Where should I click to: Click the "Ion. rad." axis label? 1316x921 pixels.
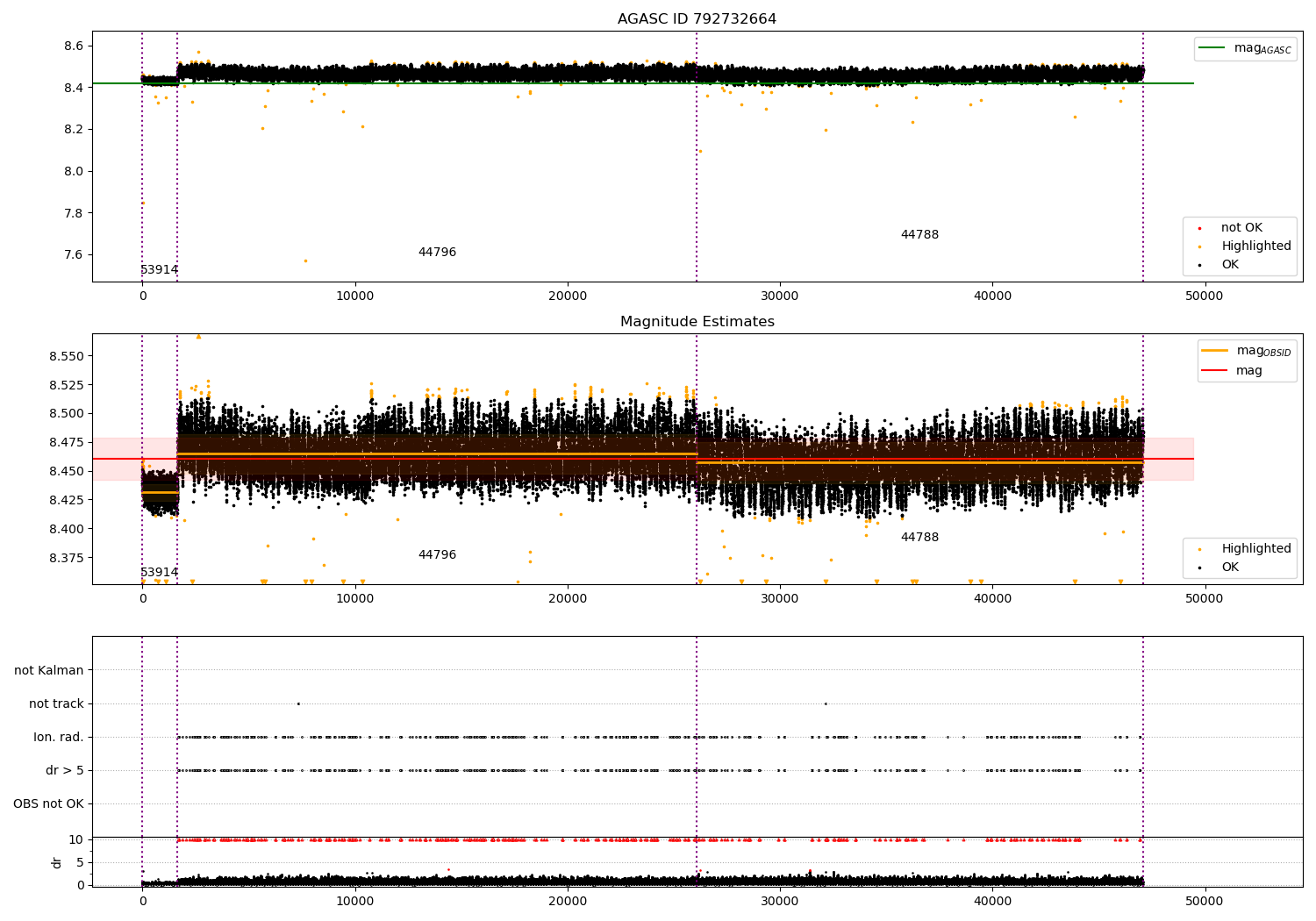(59, 738)
